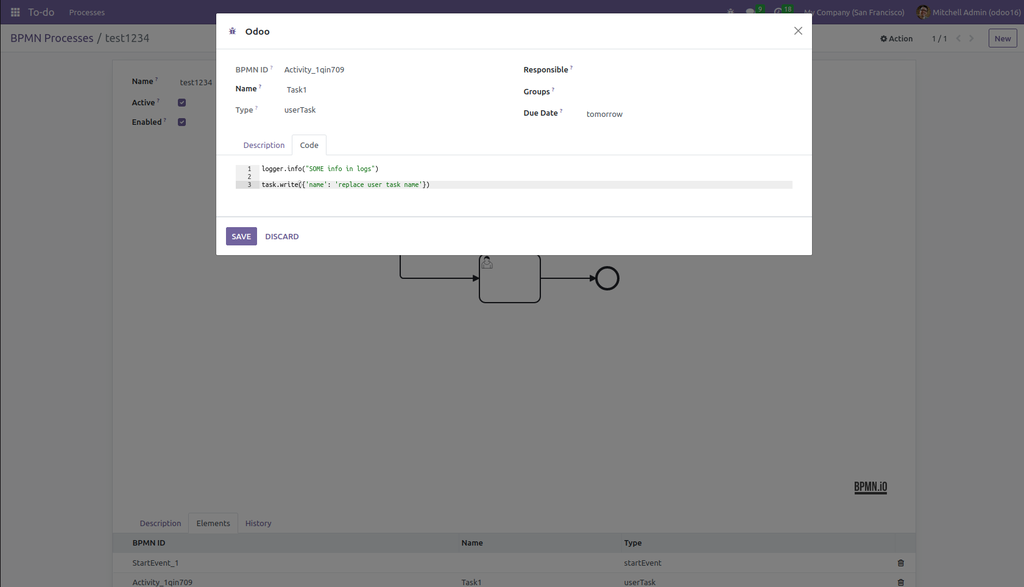The width and height of the screenshot is (1024, 587).
Task: Close the Odoo dialog
Action: click(798, 31)
